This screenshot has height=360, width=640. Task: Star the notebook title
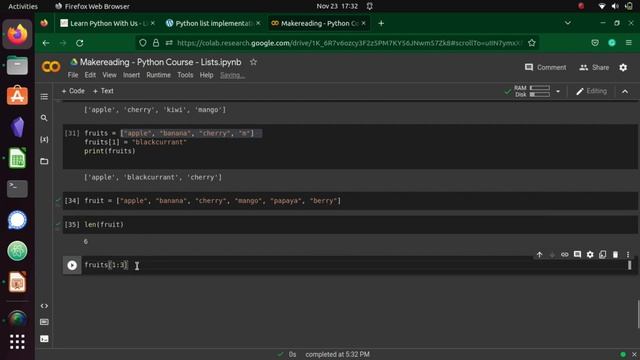click(253, 62)
